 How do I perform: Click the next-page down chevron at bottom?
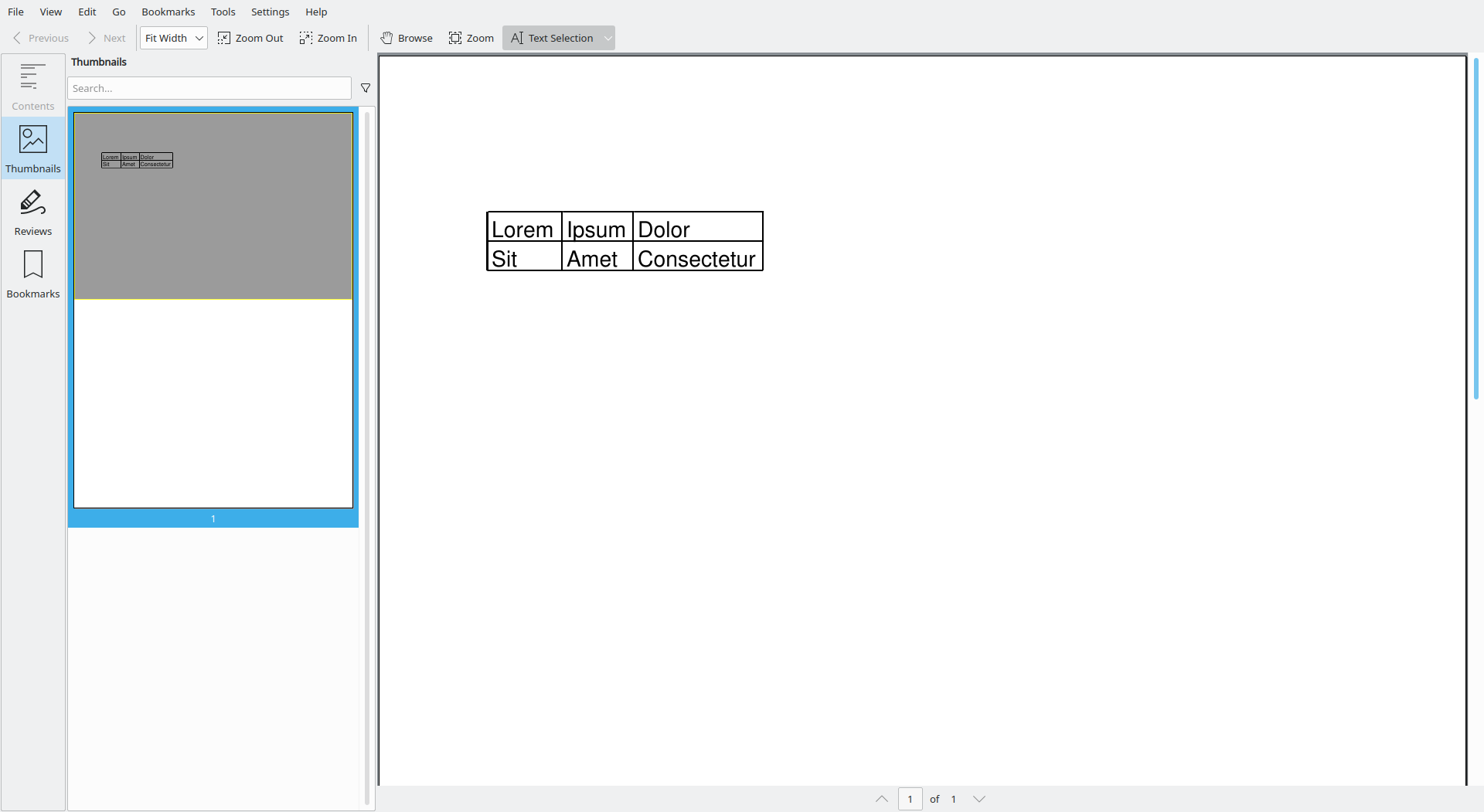[979, 799]
